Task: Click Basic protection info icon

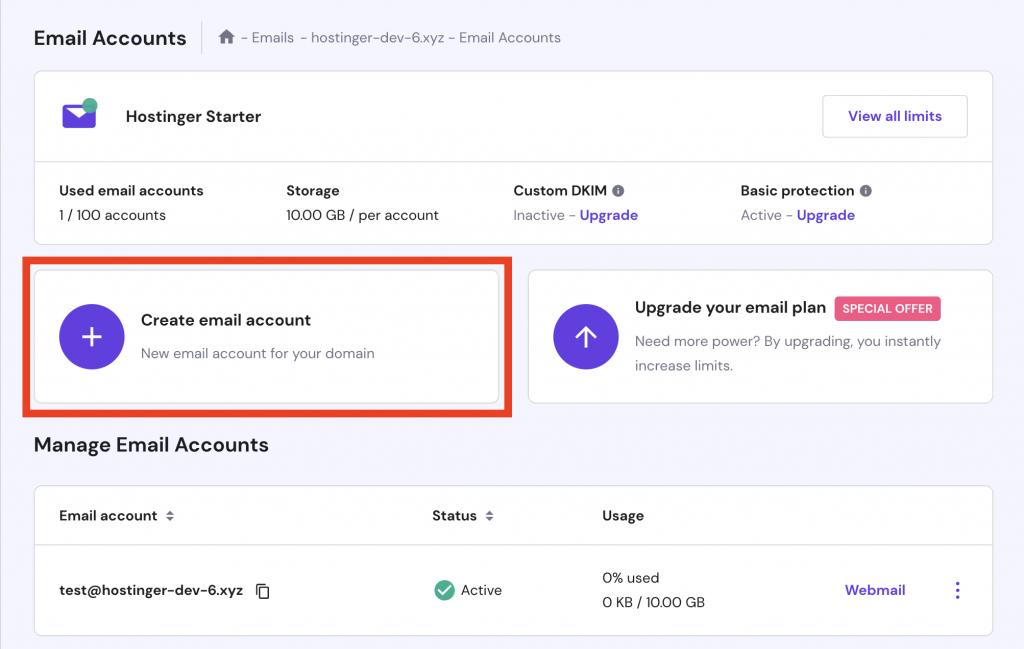Action: (866, 191)
